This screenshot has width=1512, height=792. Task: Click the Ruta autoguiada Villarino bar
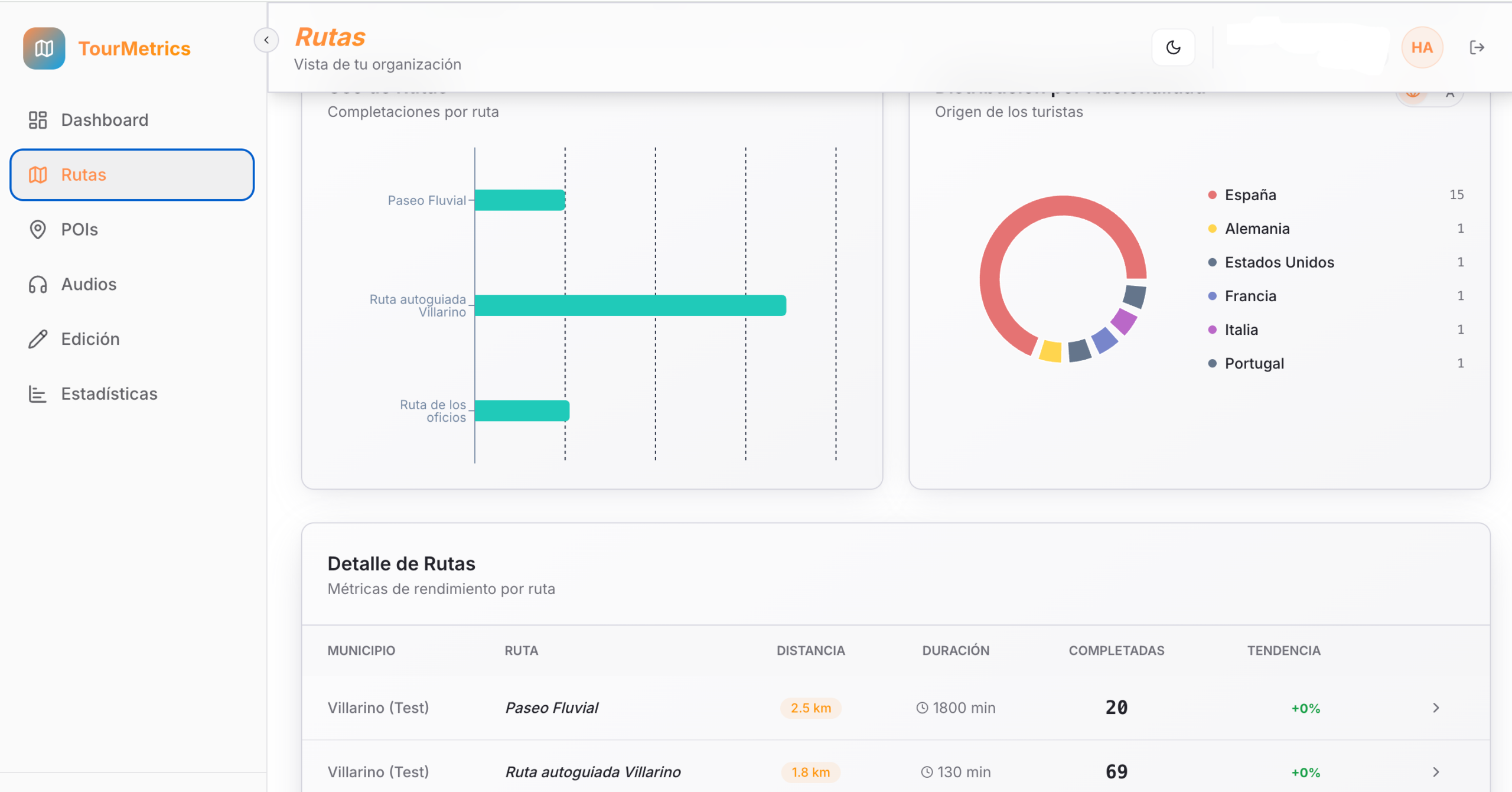630,305
